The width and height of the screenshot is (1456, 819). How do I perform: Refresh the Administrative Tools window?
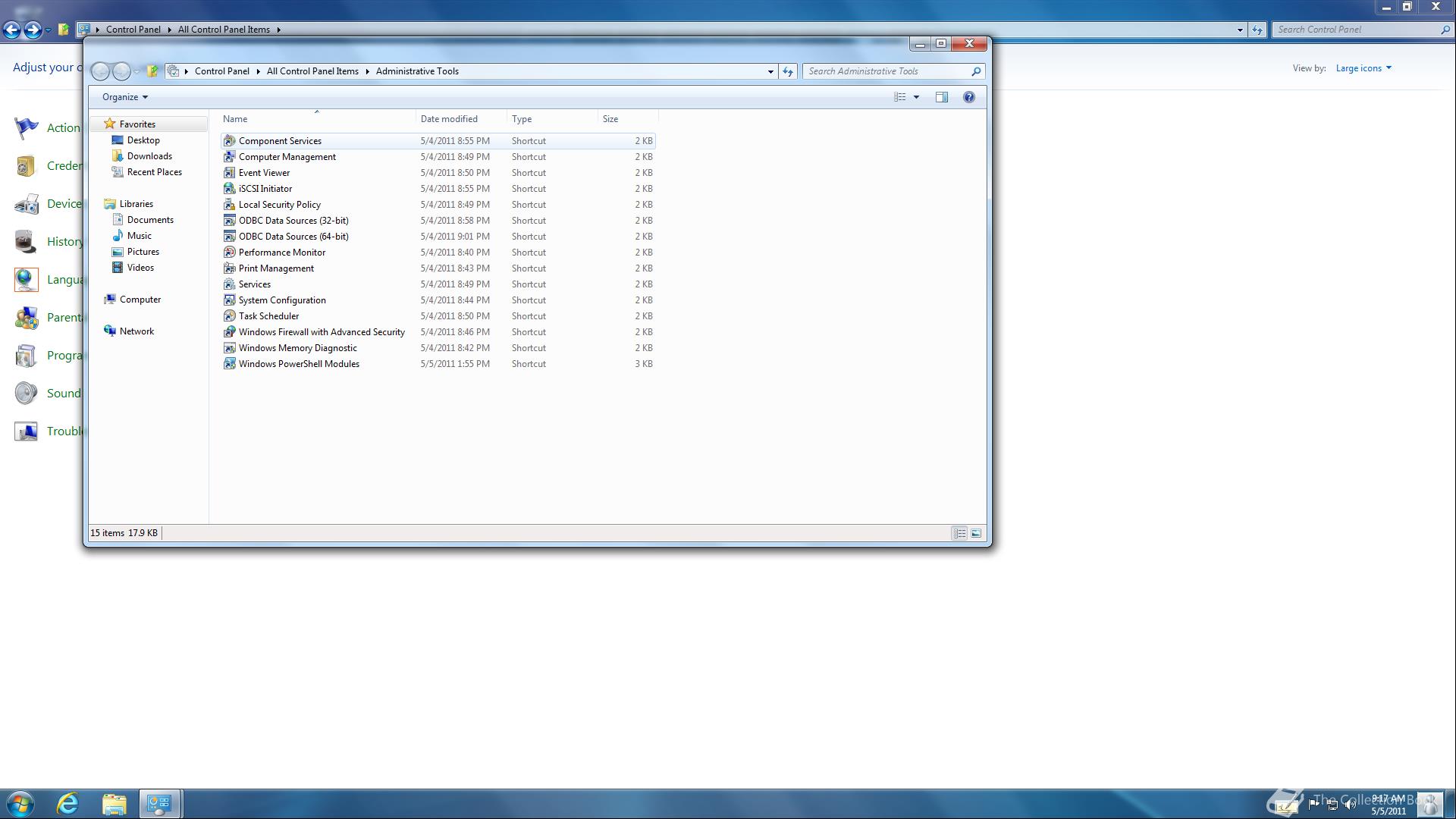(x=788, y=71)
